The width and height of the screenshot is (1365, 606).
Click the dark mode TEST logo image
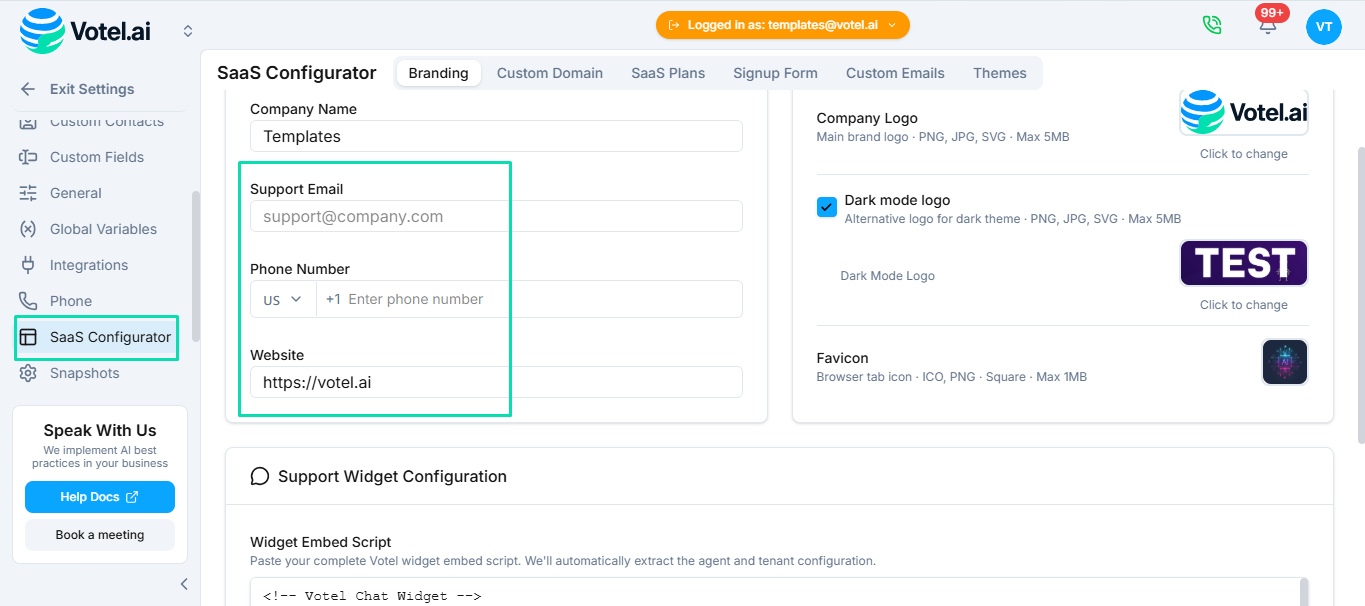1243,263
